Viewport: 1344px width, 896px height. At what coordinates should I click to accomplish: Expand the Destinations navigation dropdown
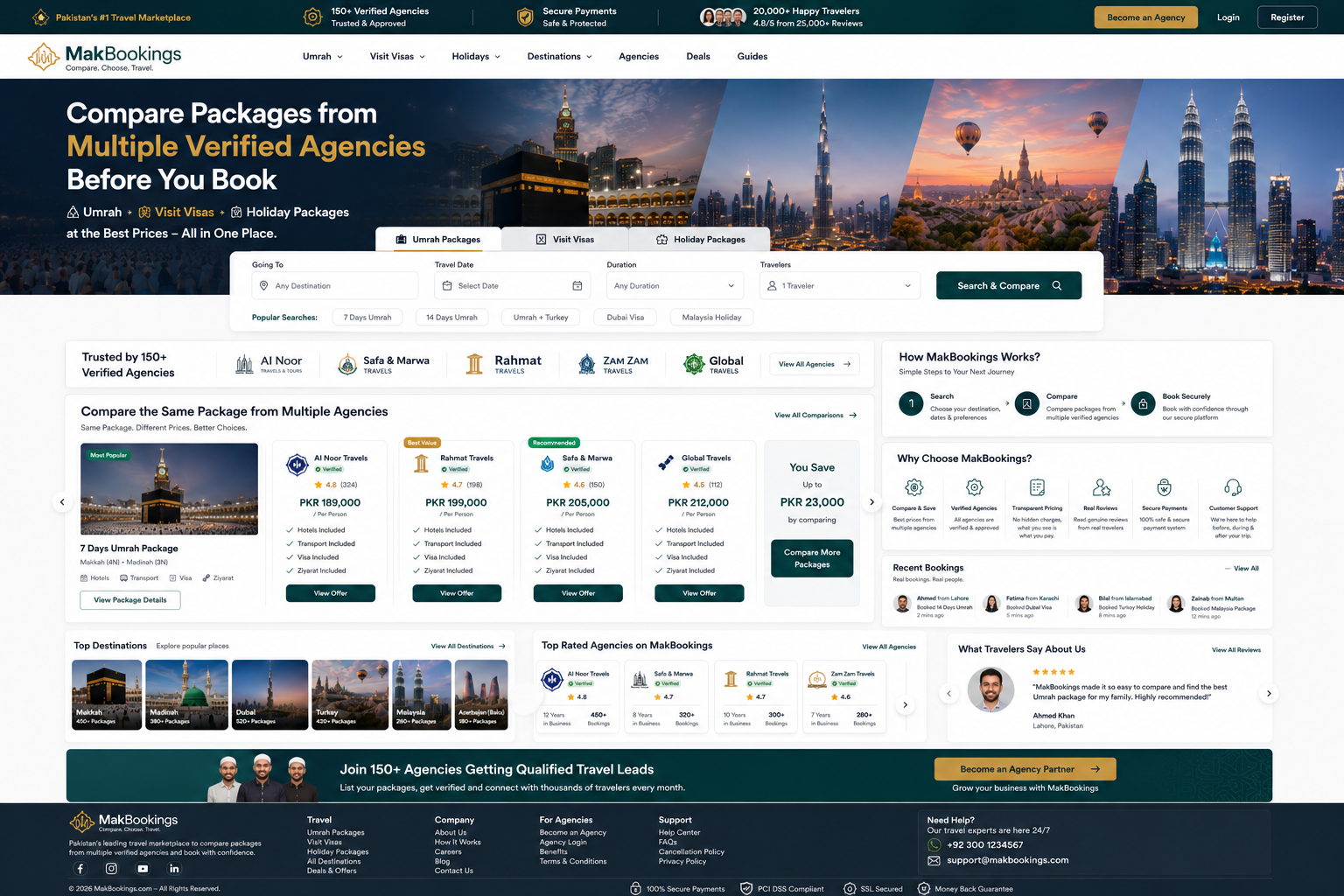coord(559,57)
